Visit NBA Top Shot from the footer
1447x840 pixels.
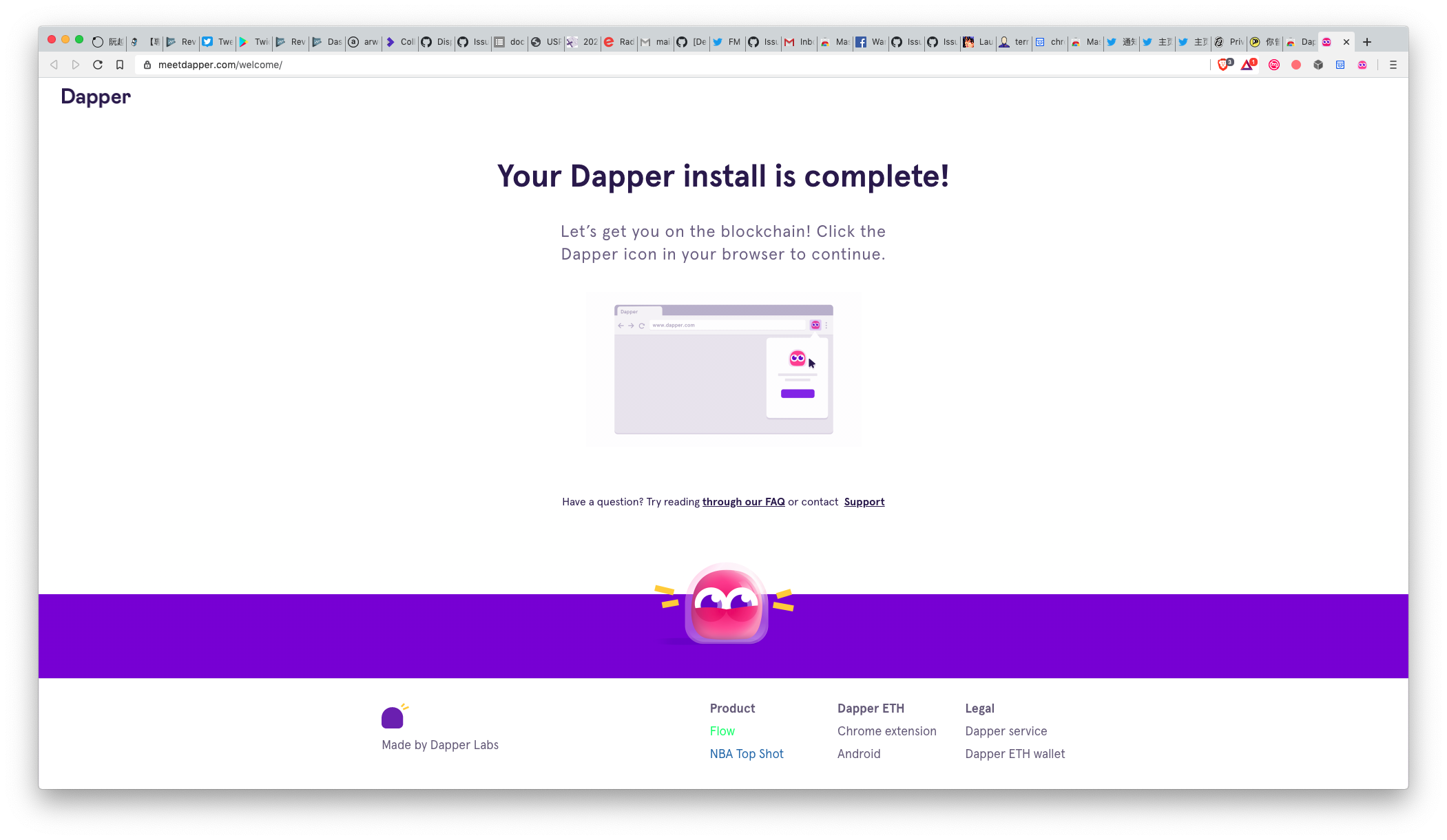(x=747, y=753)
